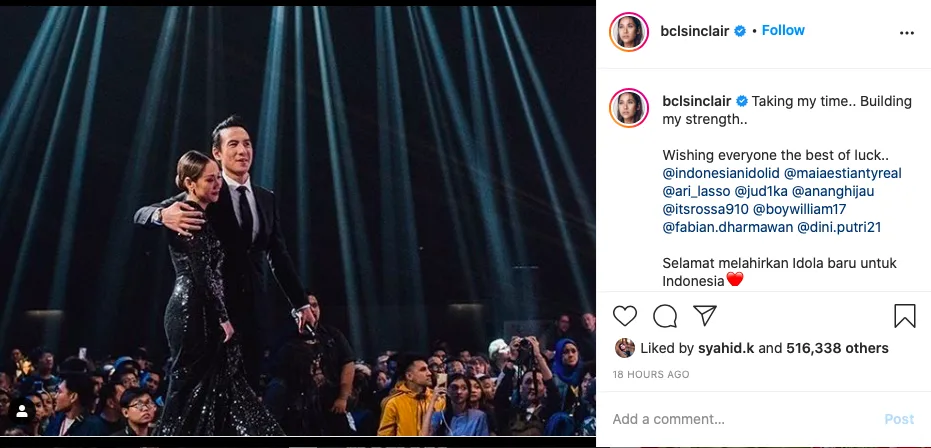Click the 'Add a comment' field
The height and width of the screenshot is (448, 931).
(x=740, y=419)
